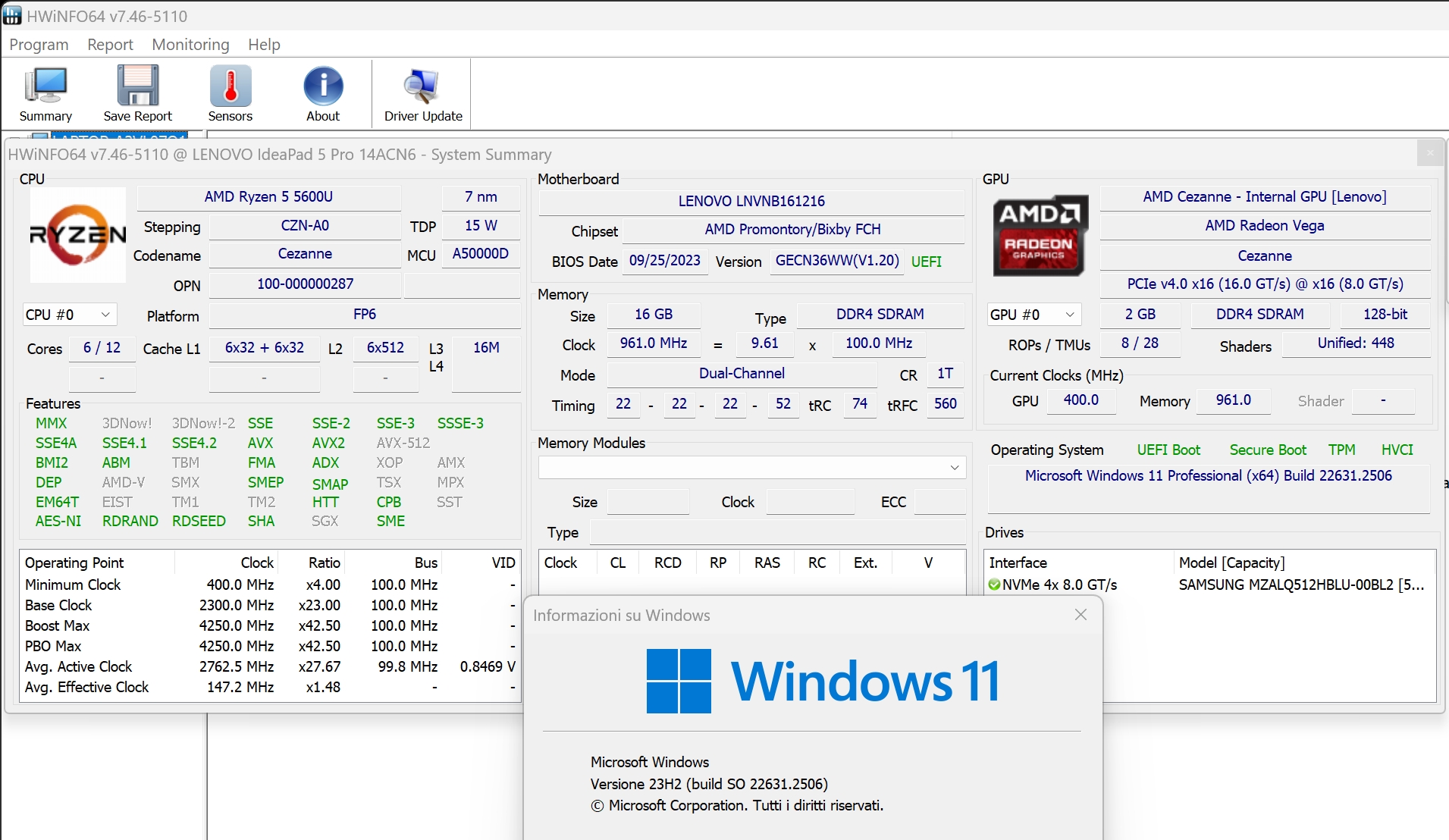Image resolution: width=1449 pixels, height=840 pixels.
Task: Click the "AVX2" feature label
Action: tap(328, 444)
